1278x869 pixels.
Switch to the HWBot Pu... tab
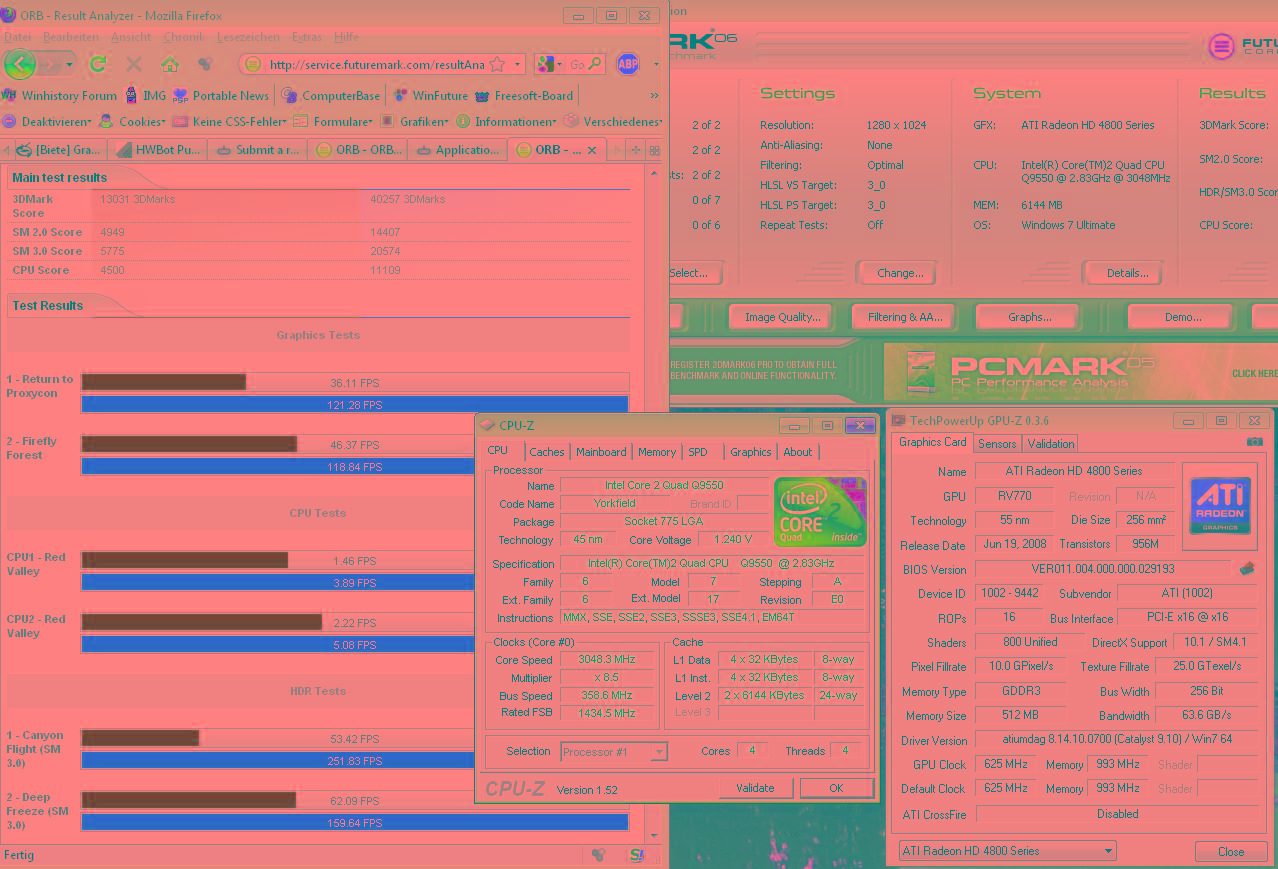(x=157, y=150)
